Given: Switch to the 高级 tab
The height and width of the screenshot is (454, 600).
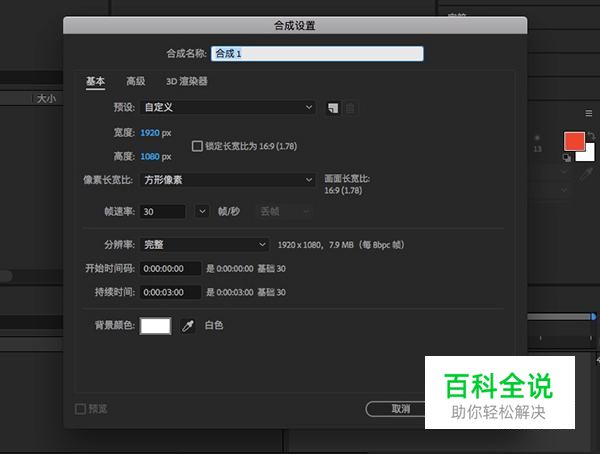Looking at the screenshot, I should pos(136,81).
